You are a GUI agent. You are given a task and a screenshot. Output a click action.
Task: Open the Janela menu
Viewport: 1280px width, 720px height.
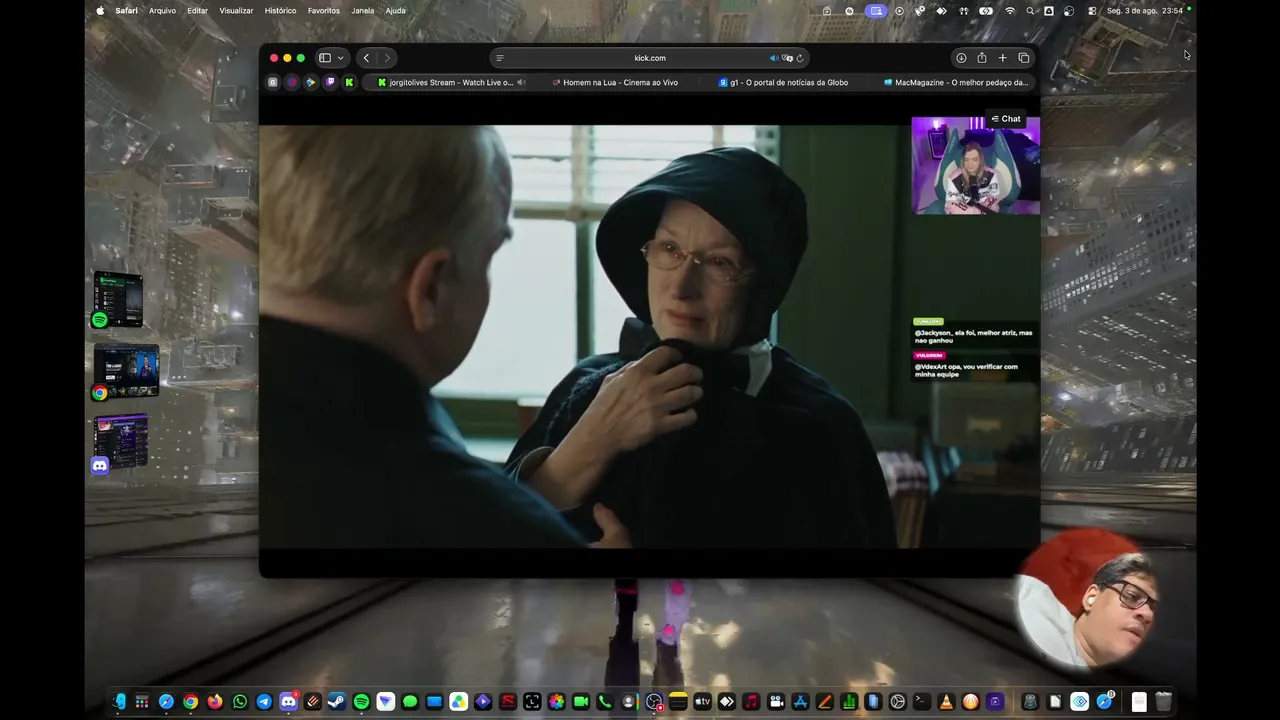[x=363, y=11]
